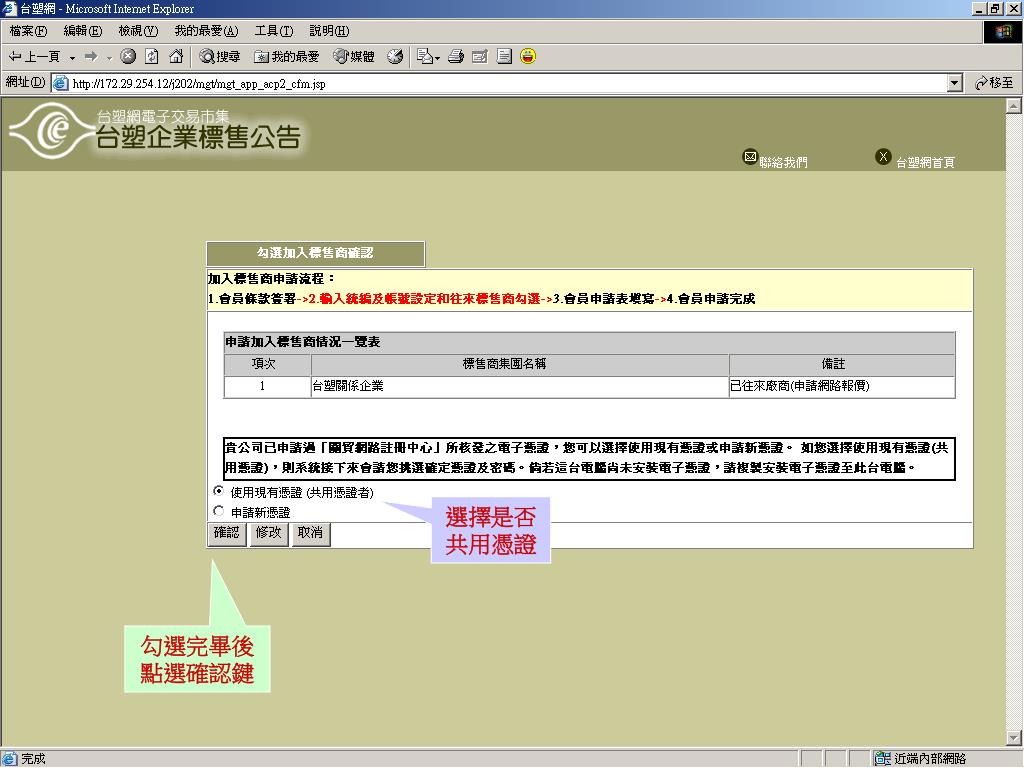This screenshot has height=768, width=1024.
Task: Click the forward arrow button
Action: (91, 57)
